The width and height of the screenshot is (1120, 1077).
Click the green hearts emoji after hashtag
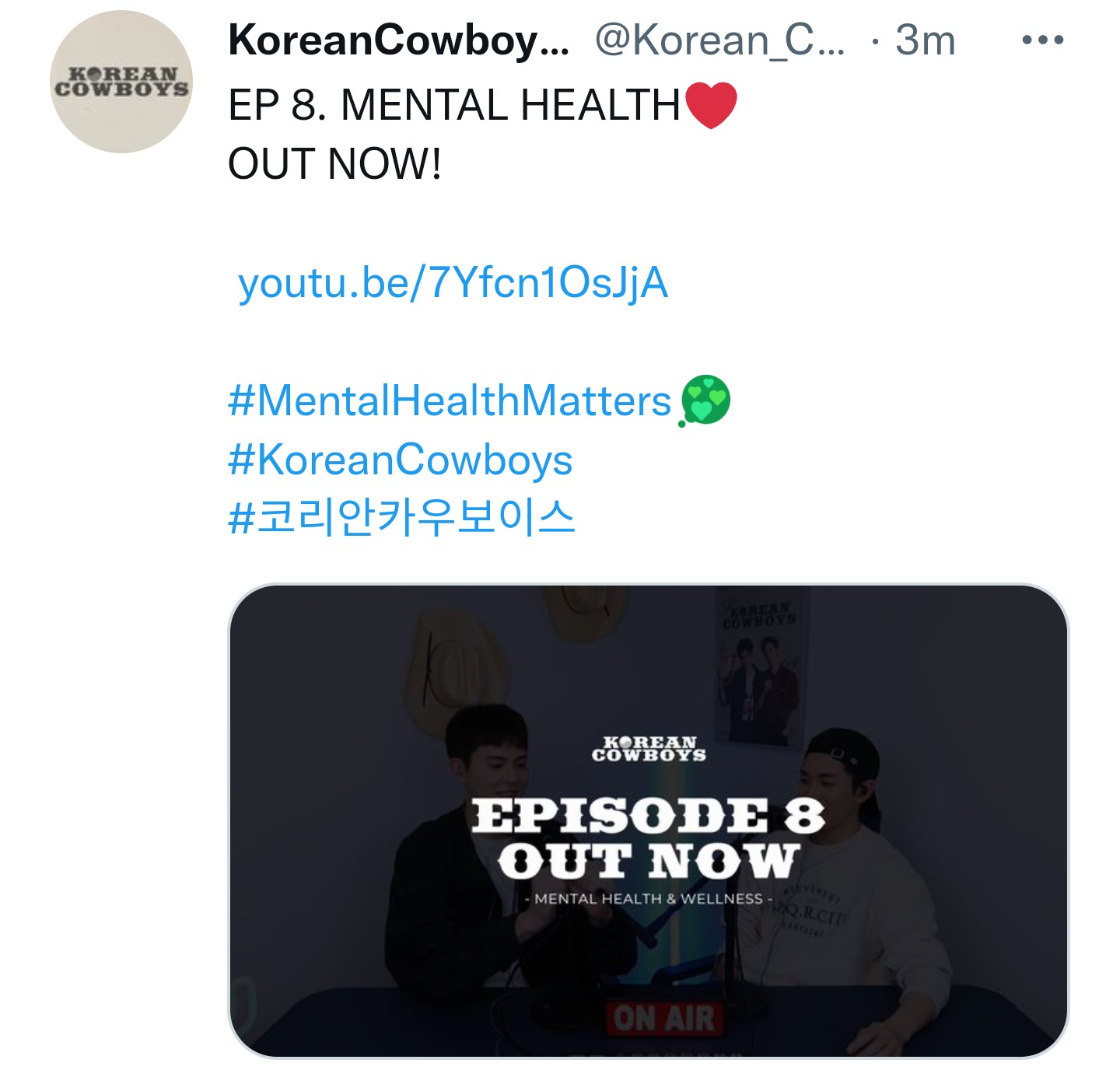click(x=705, y=401)
